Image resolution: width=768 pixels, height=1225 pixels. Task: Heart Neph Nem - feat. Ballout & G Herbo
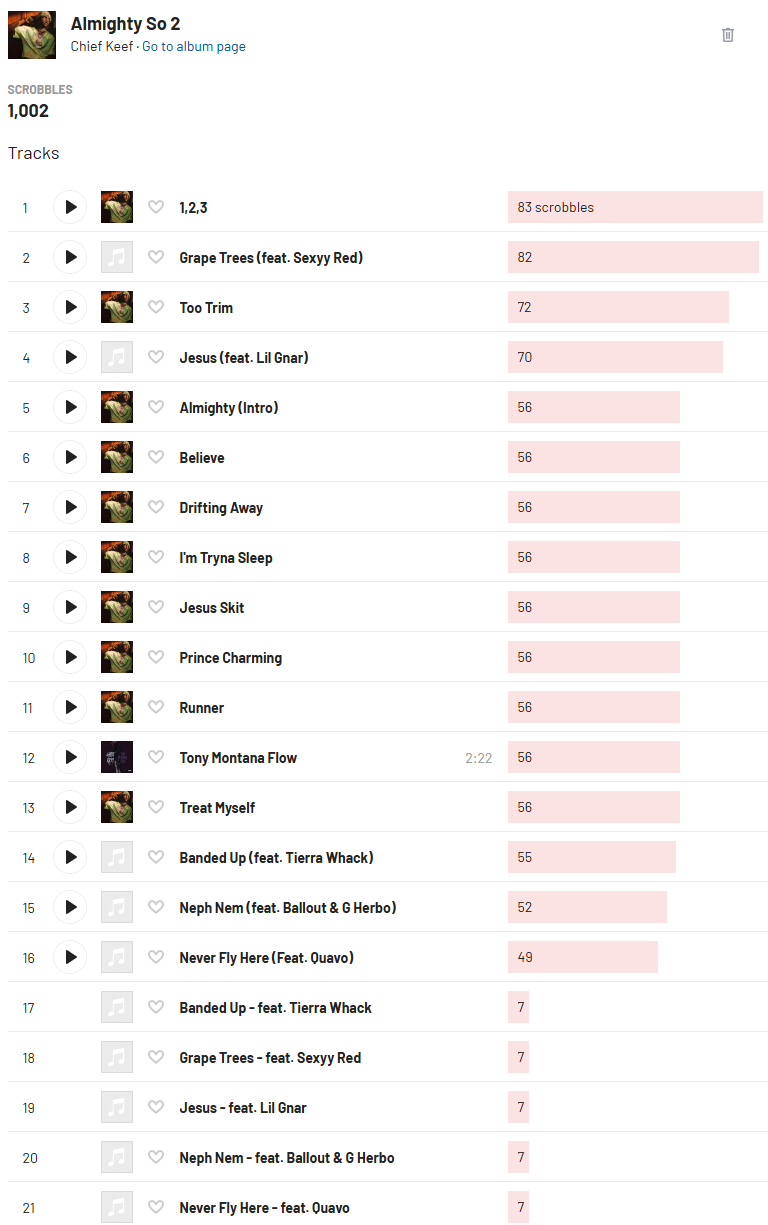pyautogui.click(x=156, y=1157)
